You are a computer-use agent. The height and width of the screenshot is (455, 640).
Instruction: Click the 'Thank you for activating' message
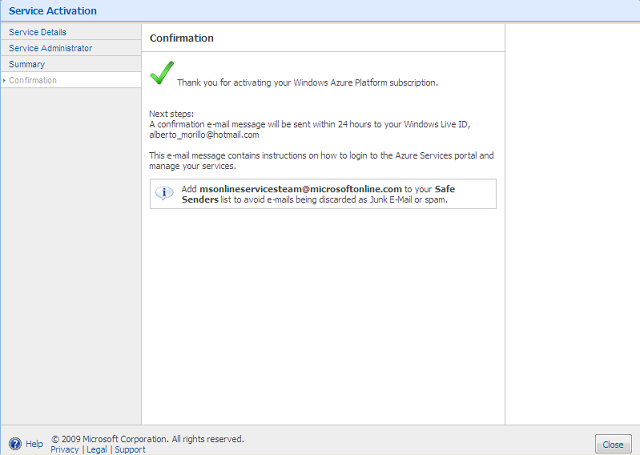click(307, 83)
